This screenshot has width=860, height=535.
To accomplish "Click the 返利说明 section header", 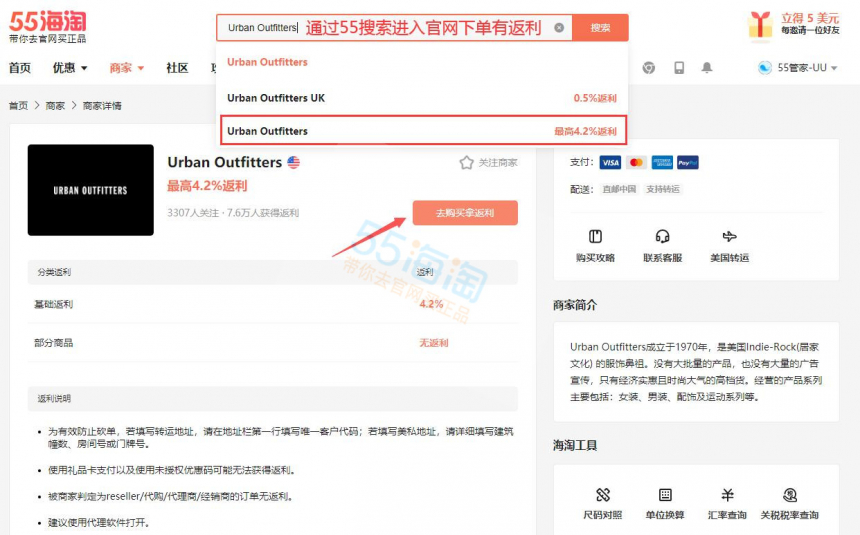I will (54, 399).
